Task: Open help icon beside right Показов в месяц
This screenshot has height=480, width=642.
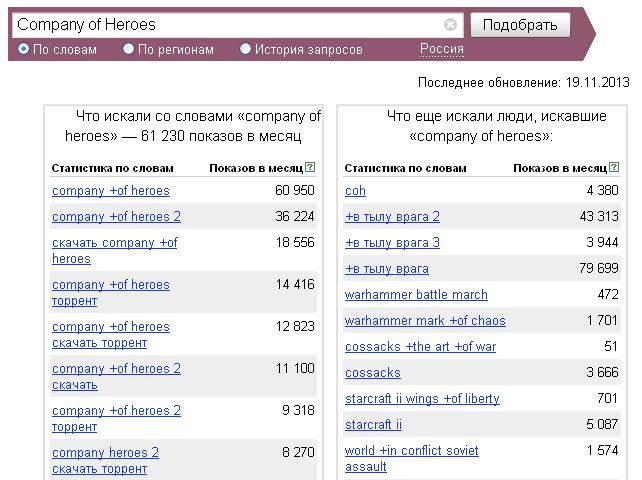Action: coord(614,167)
